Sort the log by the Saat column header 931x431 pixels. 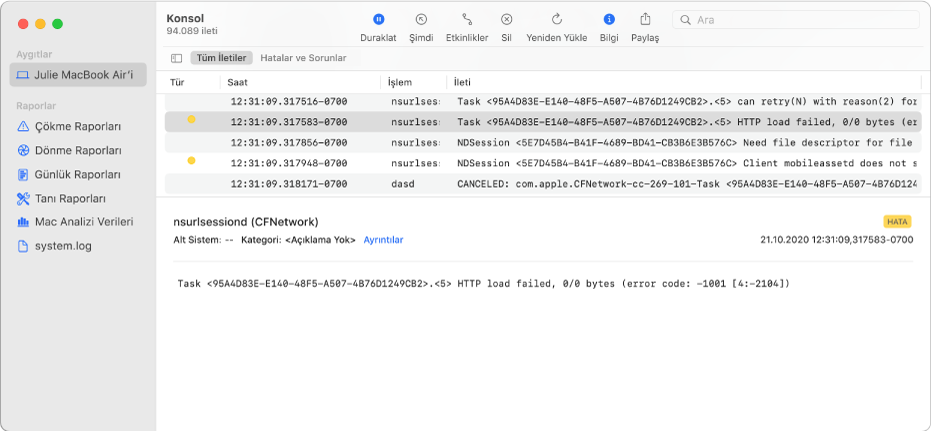[x=300, y=83]
